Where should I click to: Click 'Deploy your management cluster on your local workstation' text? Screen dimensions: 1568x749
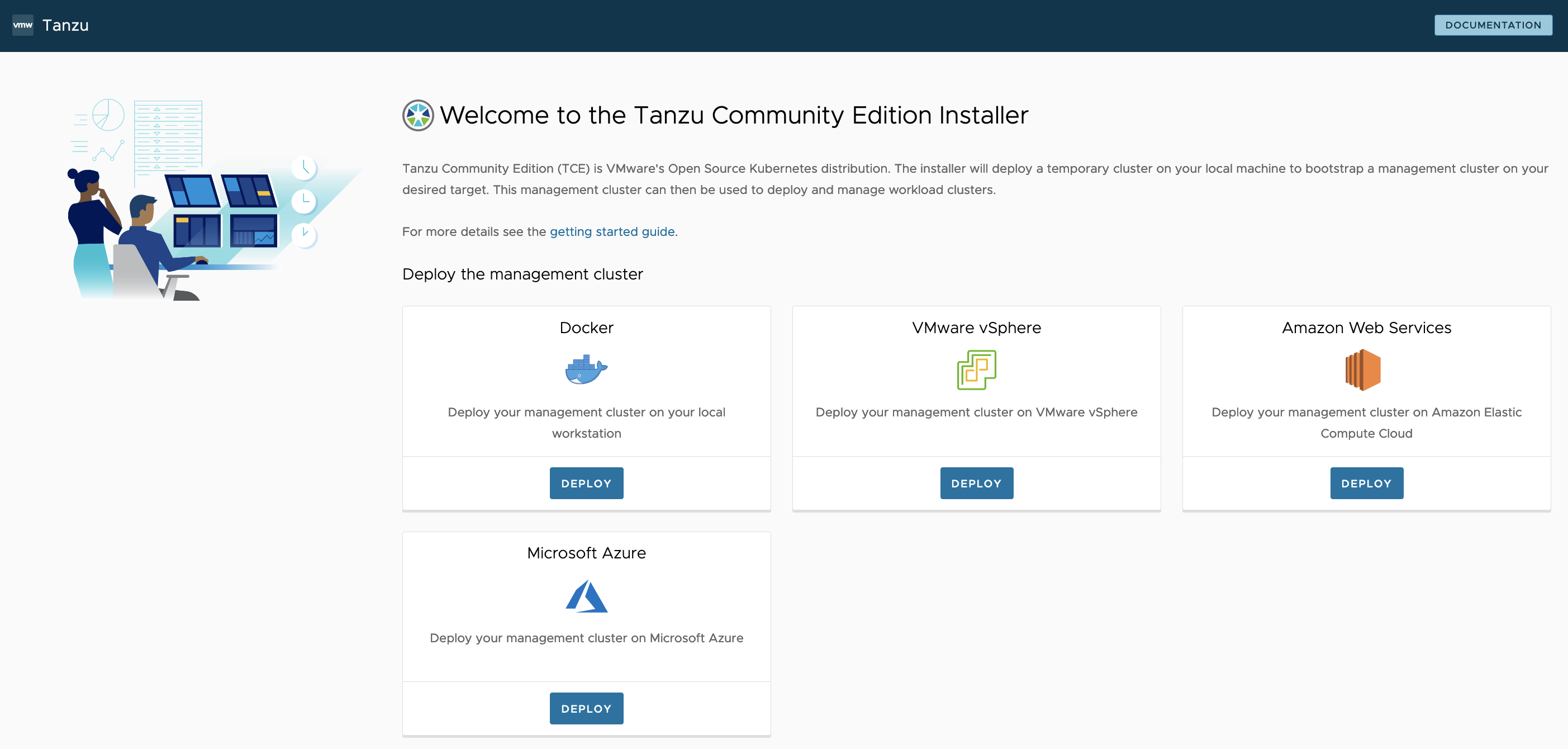586,423
